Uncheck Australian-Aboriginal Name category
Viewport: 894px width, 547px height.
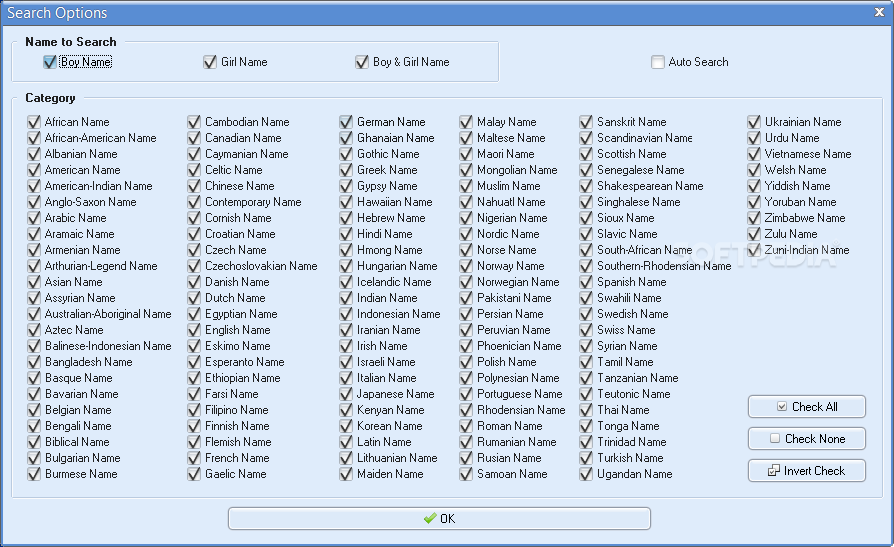pos(34,314)
